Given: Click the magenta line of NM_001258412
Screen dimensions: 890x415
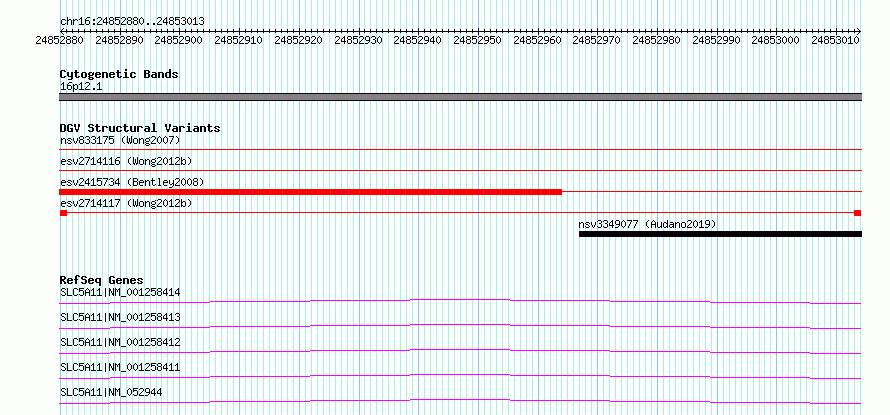Looking at the screenshot, I should [460, 351].
